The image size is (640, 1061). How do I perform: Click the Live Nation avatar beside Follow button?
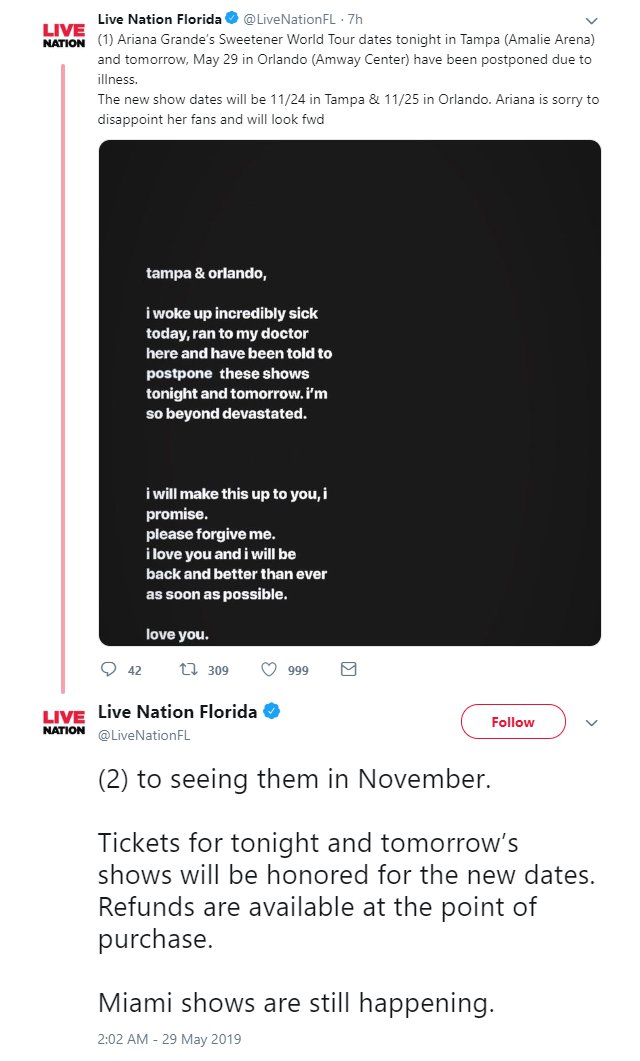tap(64, 723)
